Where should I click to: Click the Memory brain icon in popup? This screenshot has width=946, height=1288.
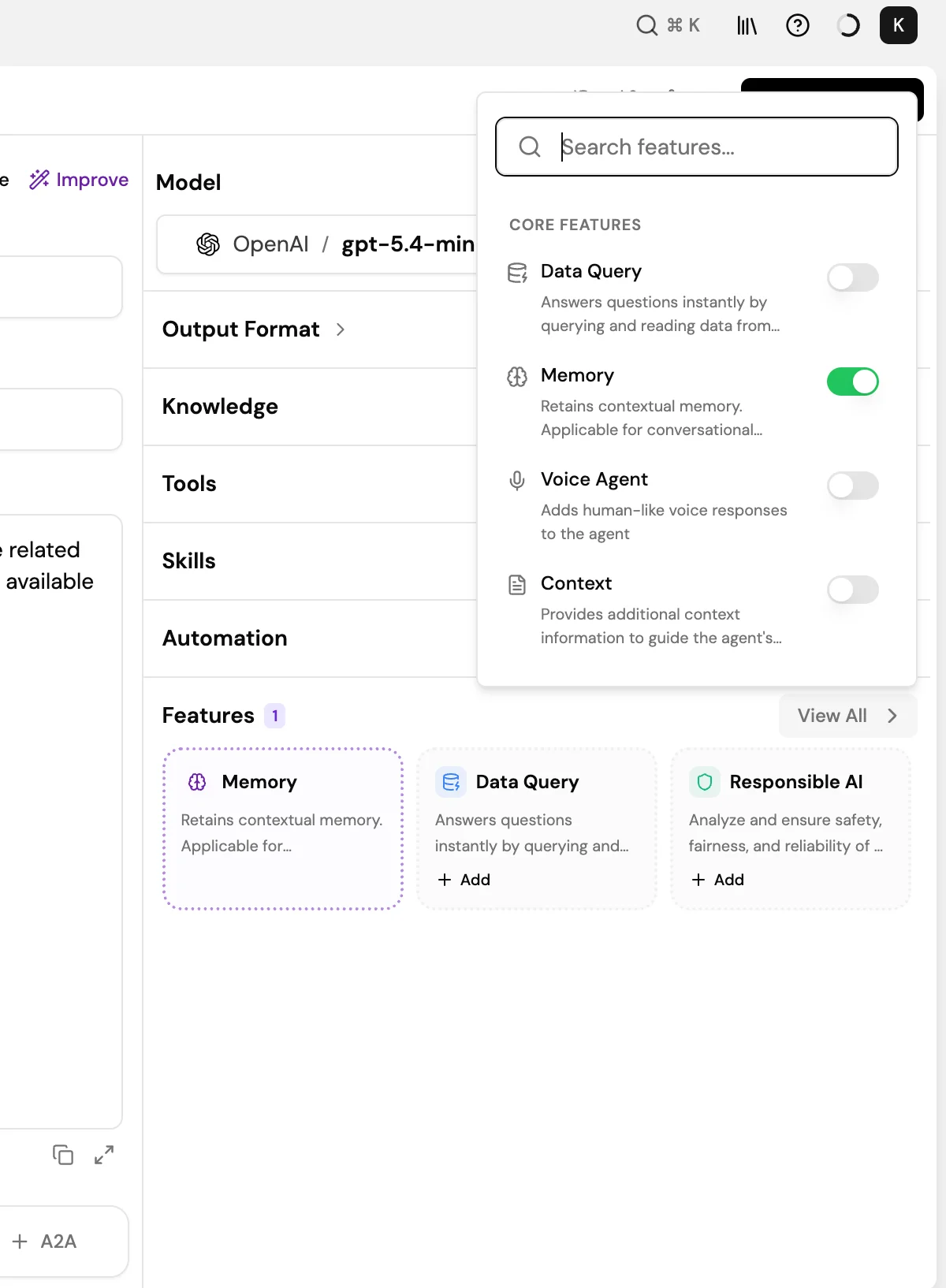point(517,377)
